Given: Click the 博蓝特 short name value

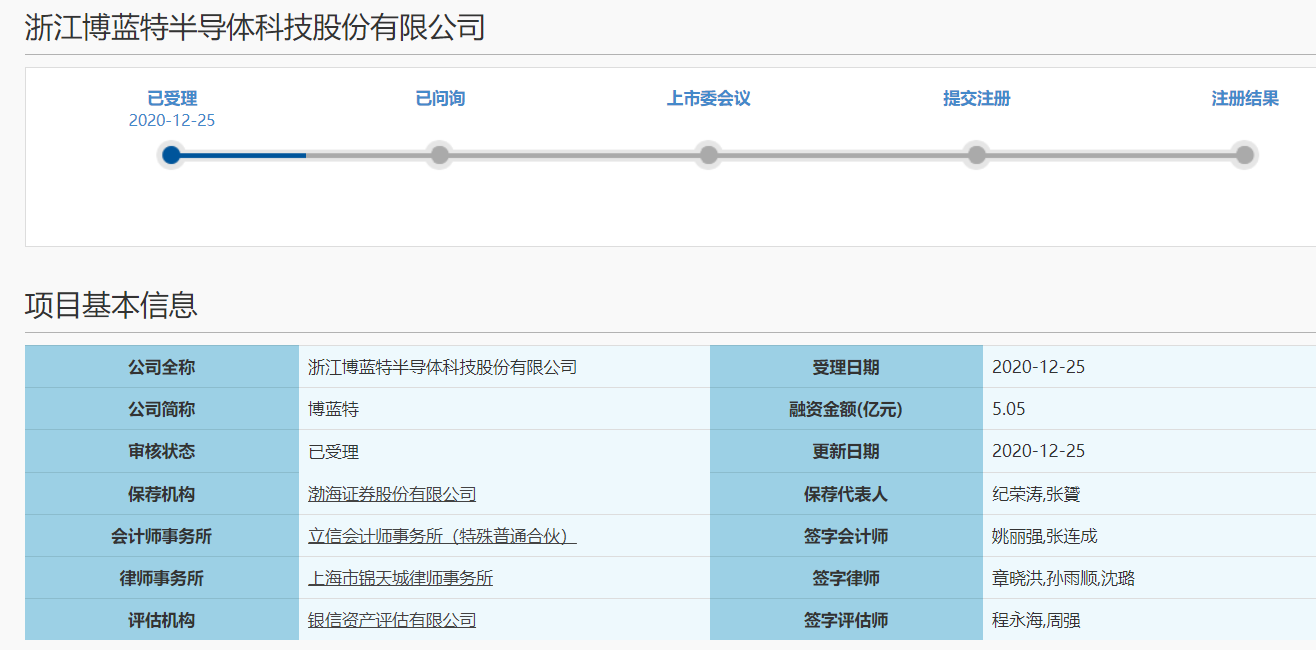Looking at the screenshot, I should coord(333,409).
